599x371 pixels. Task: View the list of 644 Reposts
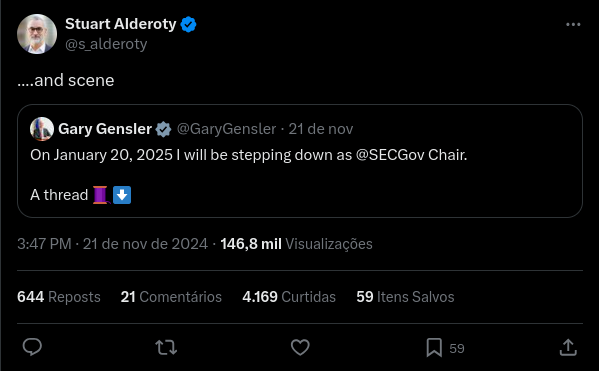59,297
